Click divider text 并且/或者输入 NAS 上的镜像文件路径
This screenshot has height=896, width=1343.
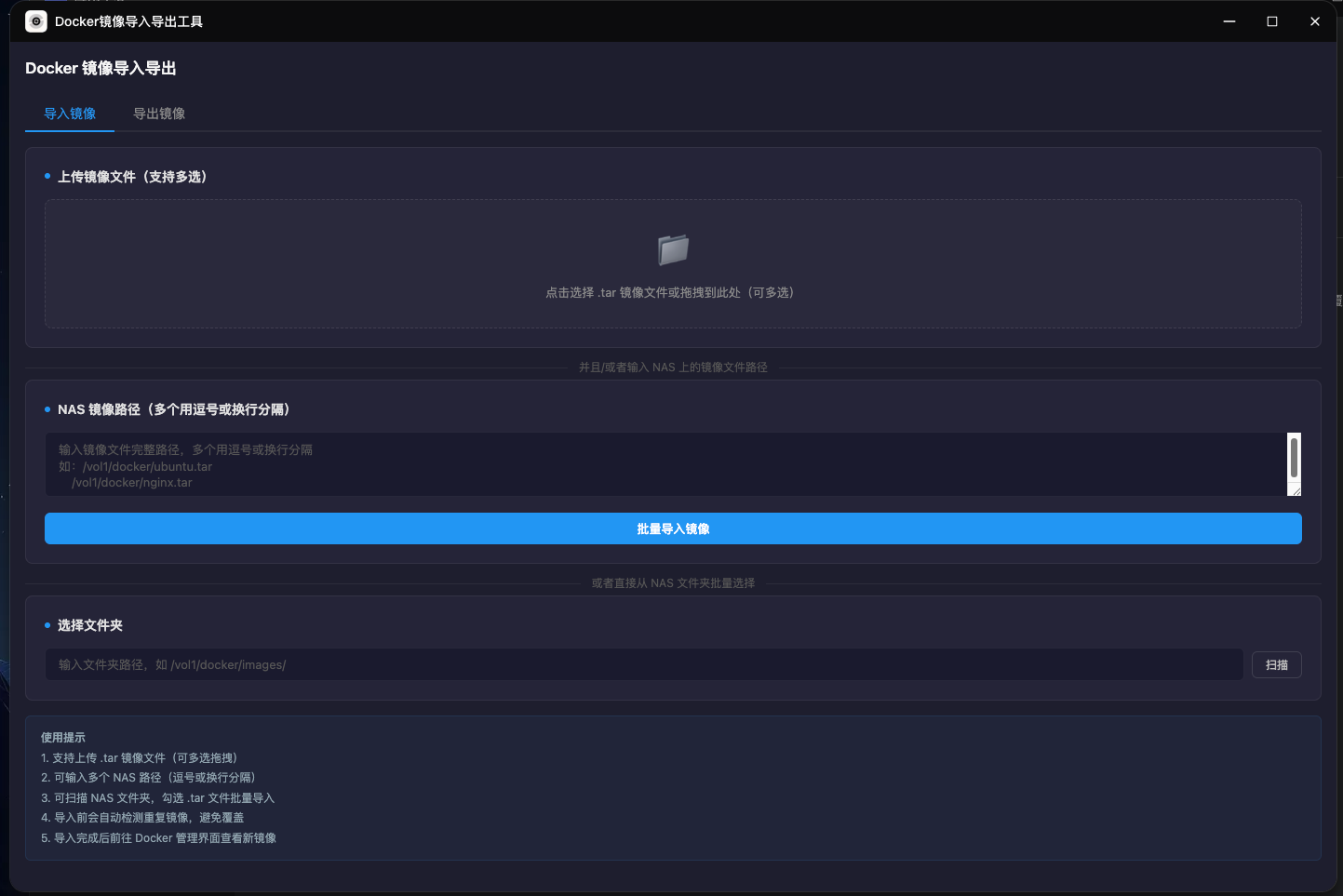click(x=673, y=368)
